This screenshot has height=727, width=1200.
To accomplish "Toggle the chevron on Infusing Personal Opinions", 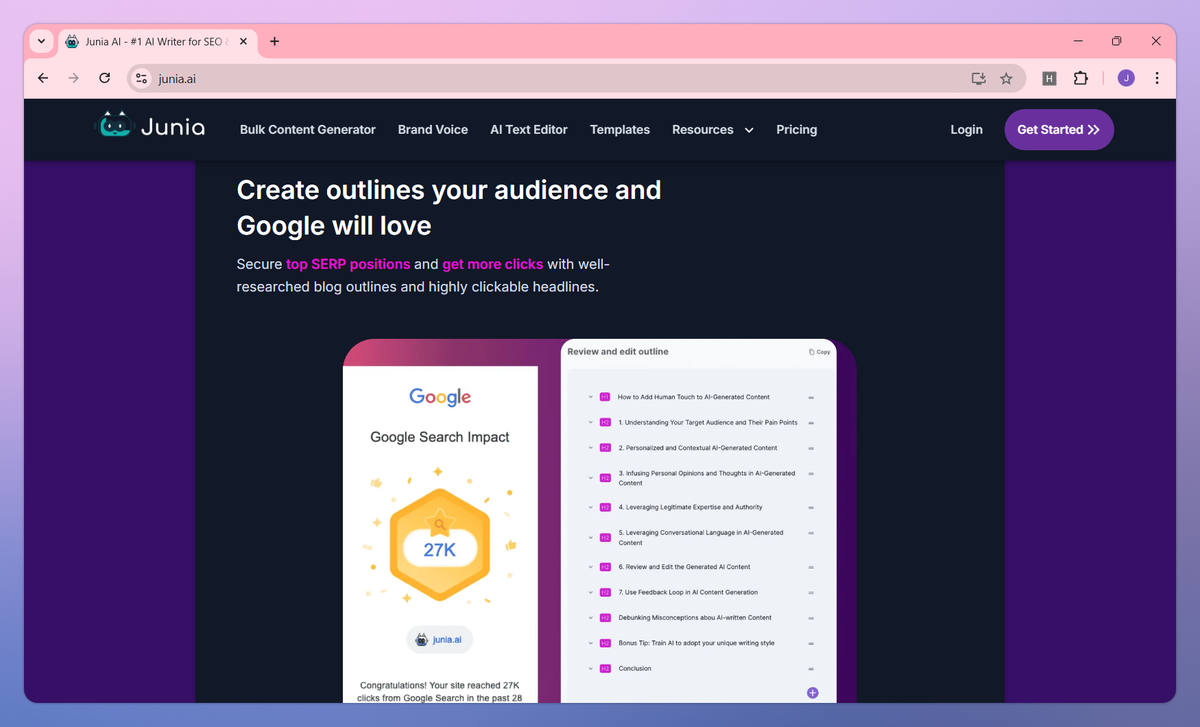I will (590, 478).
